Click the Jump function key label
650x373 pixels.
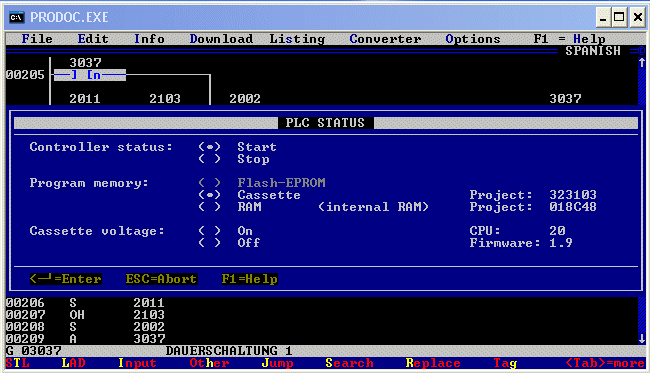[277, 363]
